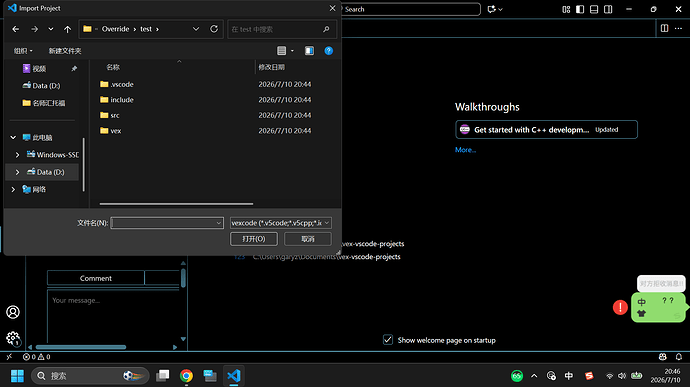Open view options dropdown arrow

click(x=292, y=51)
